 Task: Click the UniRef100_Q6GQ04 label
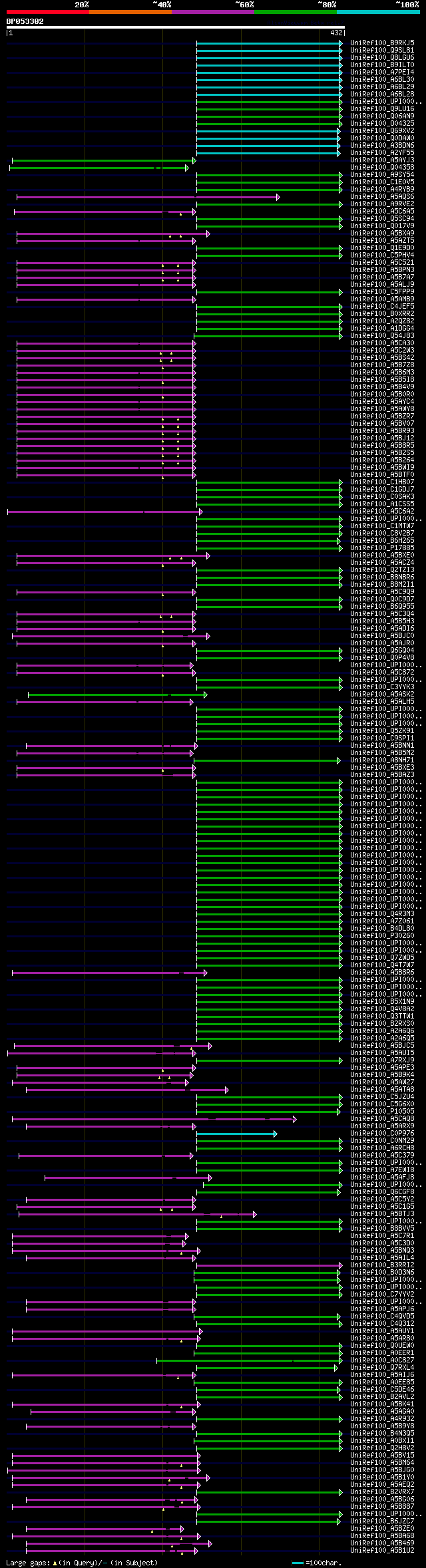[x=382, y=651]
